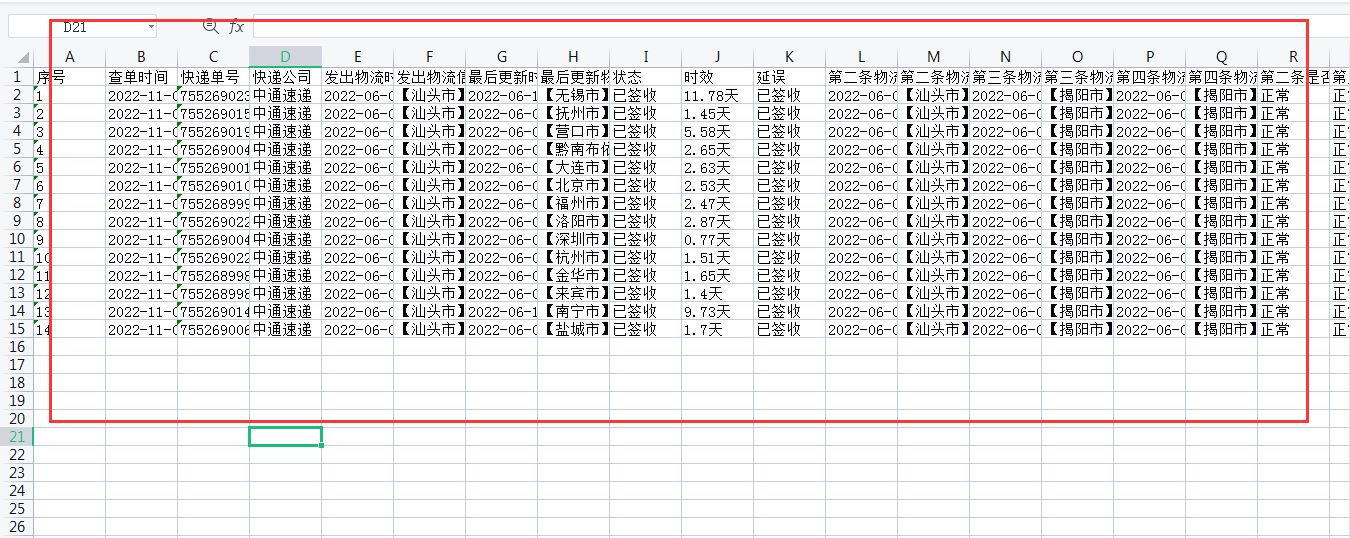1350x538 pixels.
Task: Click the 【来宾市】 cell
Action: tap(573, 293)
